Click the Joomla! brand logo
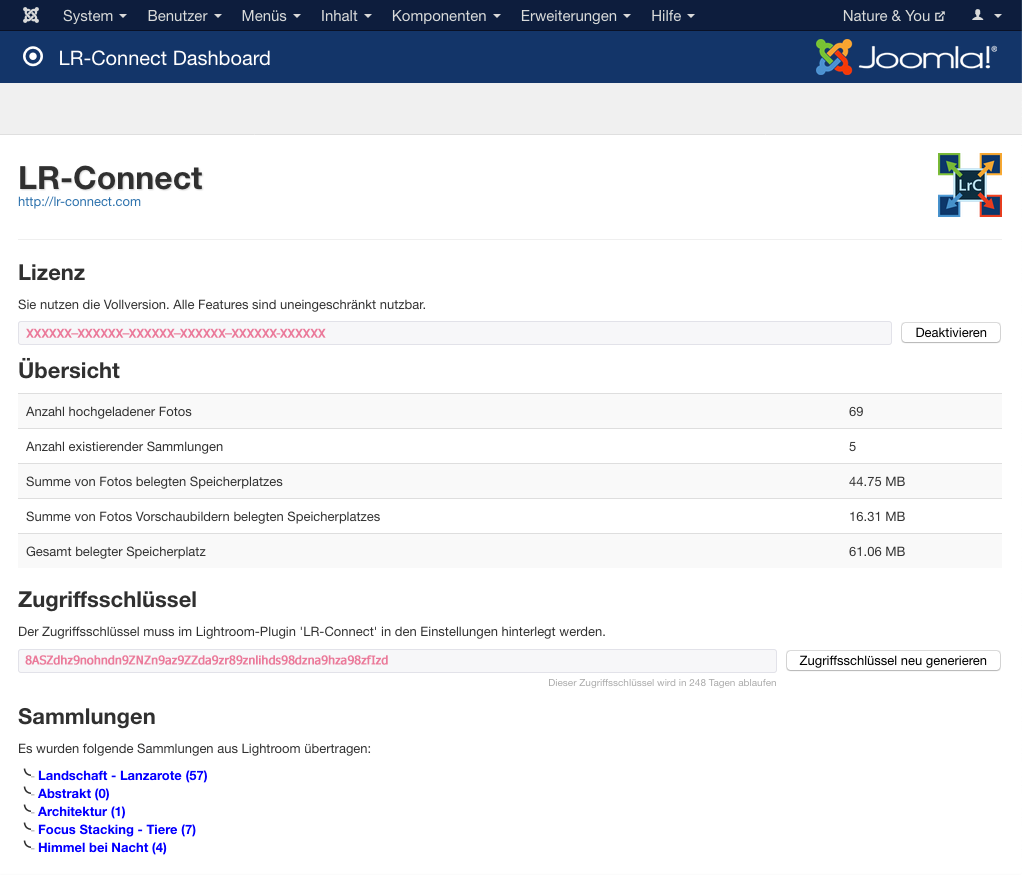This screenshot has height=875, width=1022. [x=906, y=58]
